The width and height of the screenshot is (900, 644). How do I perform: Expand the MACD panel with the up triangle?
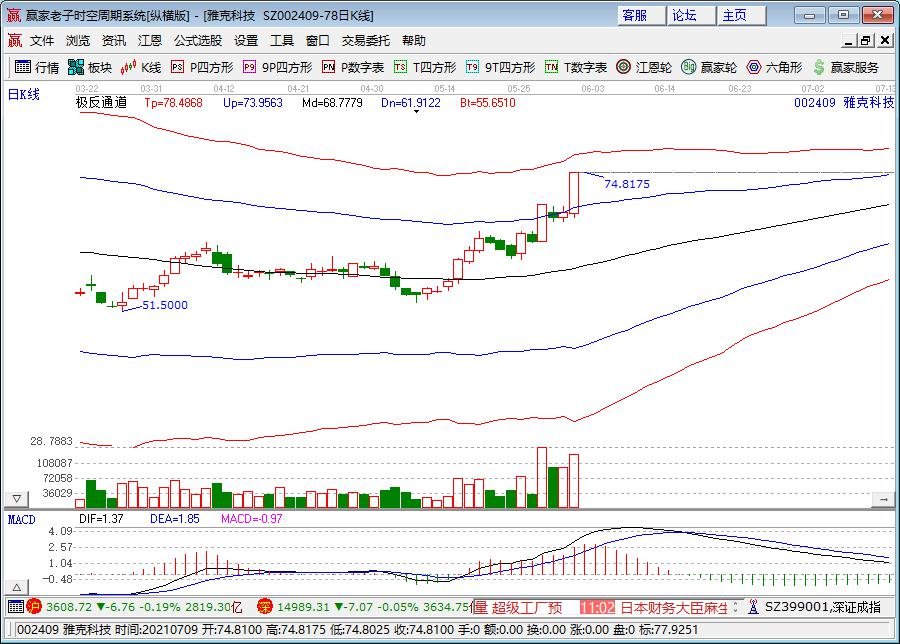17,587
